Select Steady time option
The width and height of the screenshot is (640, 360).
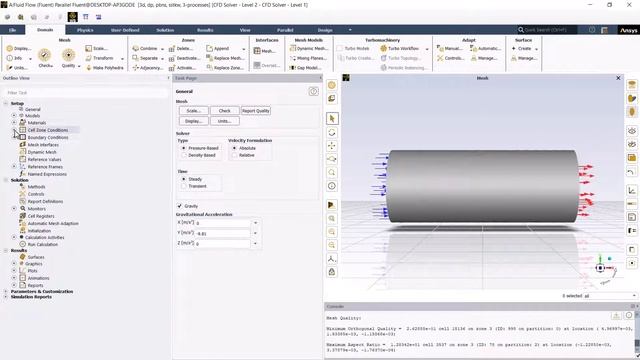point(184,179)
